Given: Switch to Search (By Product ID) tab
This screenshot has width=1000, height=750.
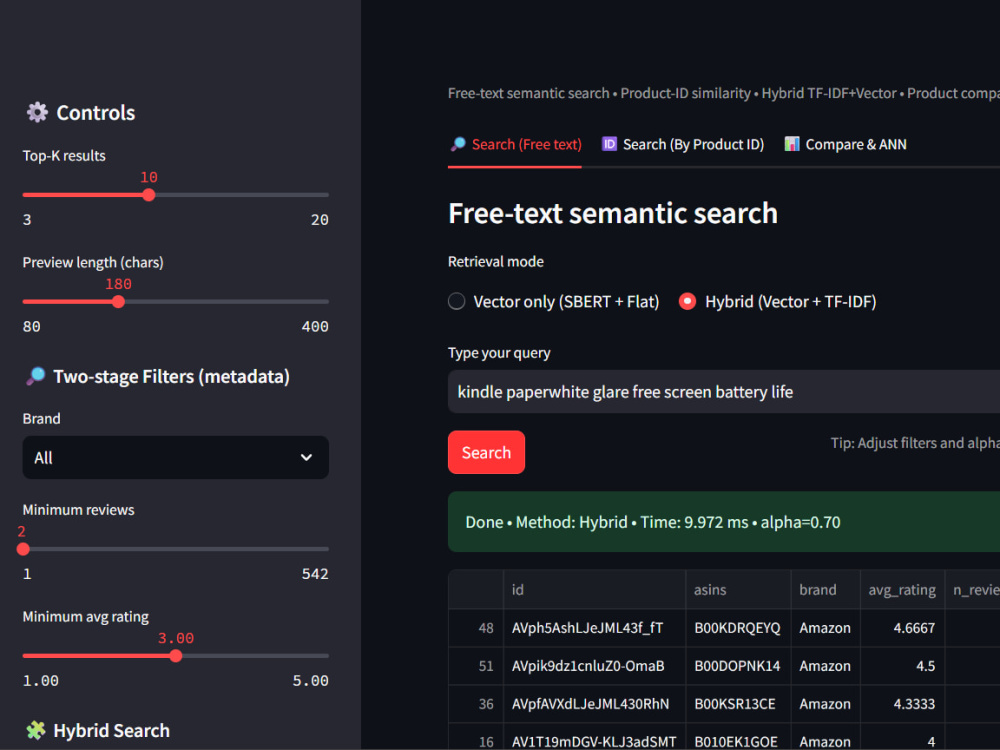Looking at the screenshot, I should click(x=683, y=145).
